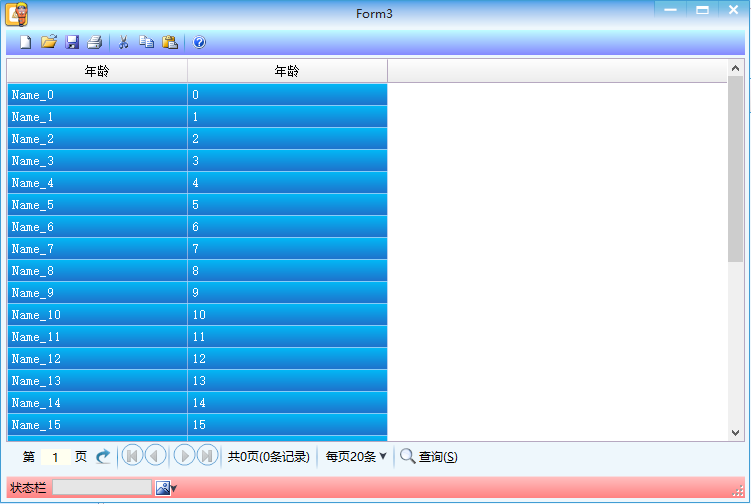751x504 pixels.
Task: Click the scrollbar up arrow
Action: click(736, 68)
